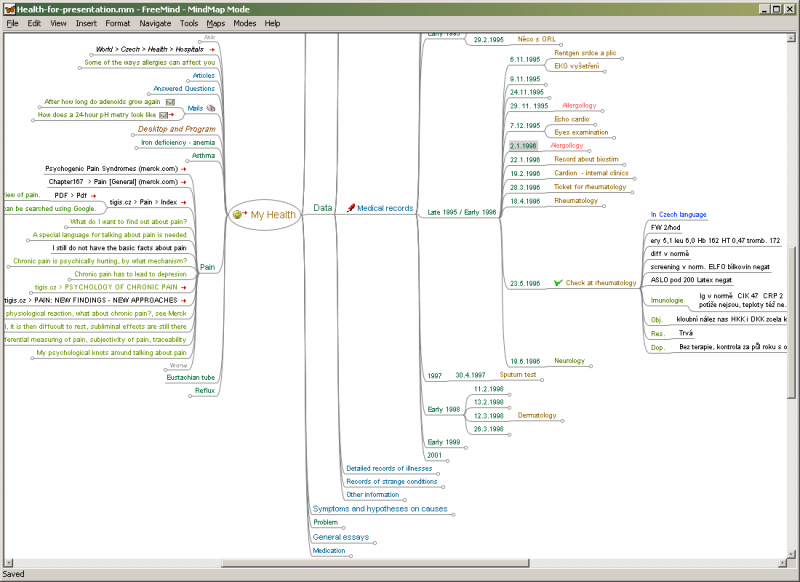The height and width of the screenshot is (582, 800).
Task: Open the Navigate menu
Action: pos(155,22)
